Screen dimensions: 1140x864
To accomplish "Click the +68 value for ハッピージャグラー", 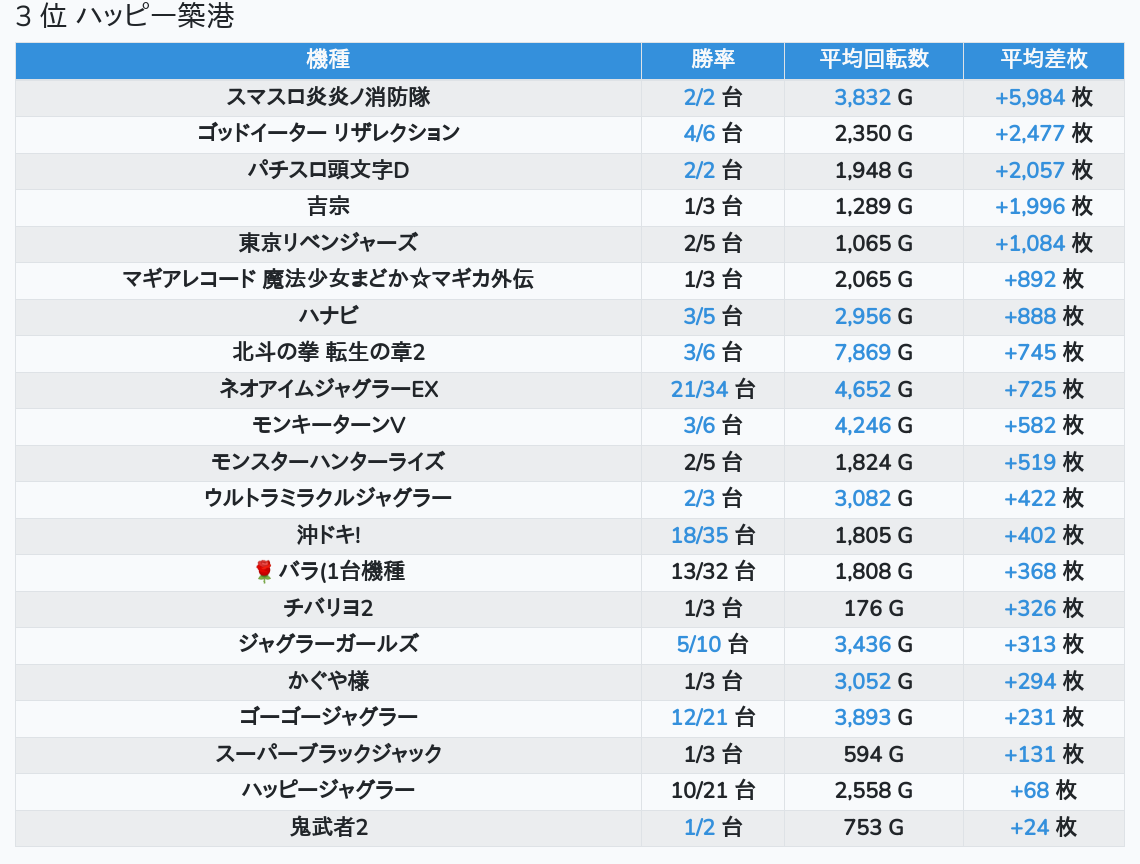I will [1029, 791].
